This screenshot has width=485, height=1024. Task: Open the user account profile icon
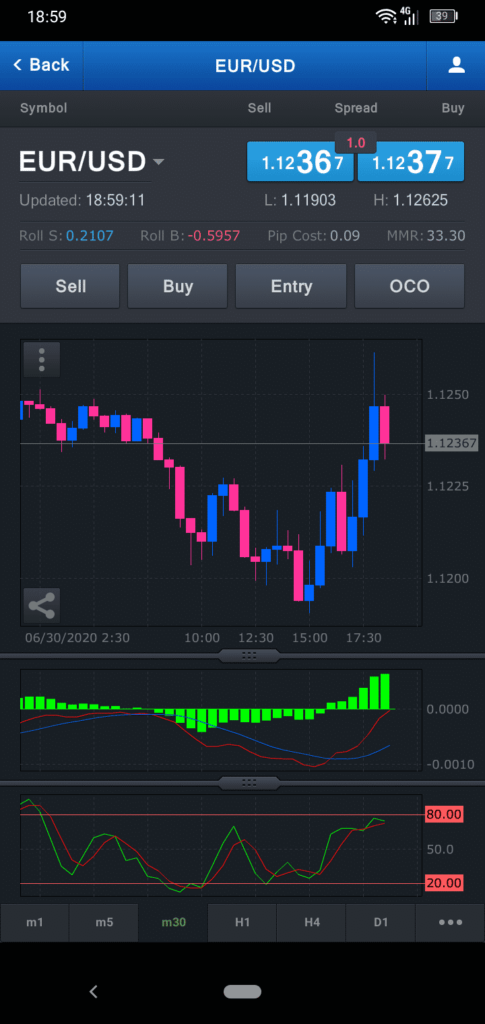click(x=456, y=65)
